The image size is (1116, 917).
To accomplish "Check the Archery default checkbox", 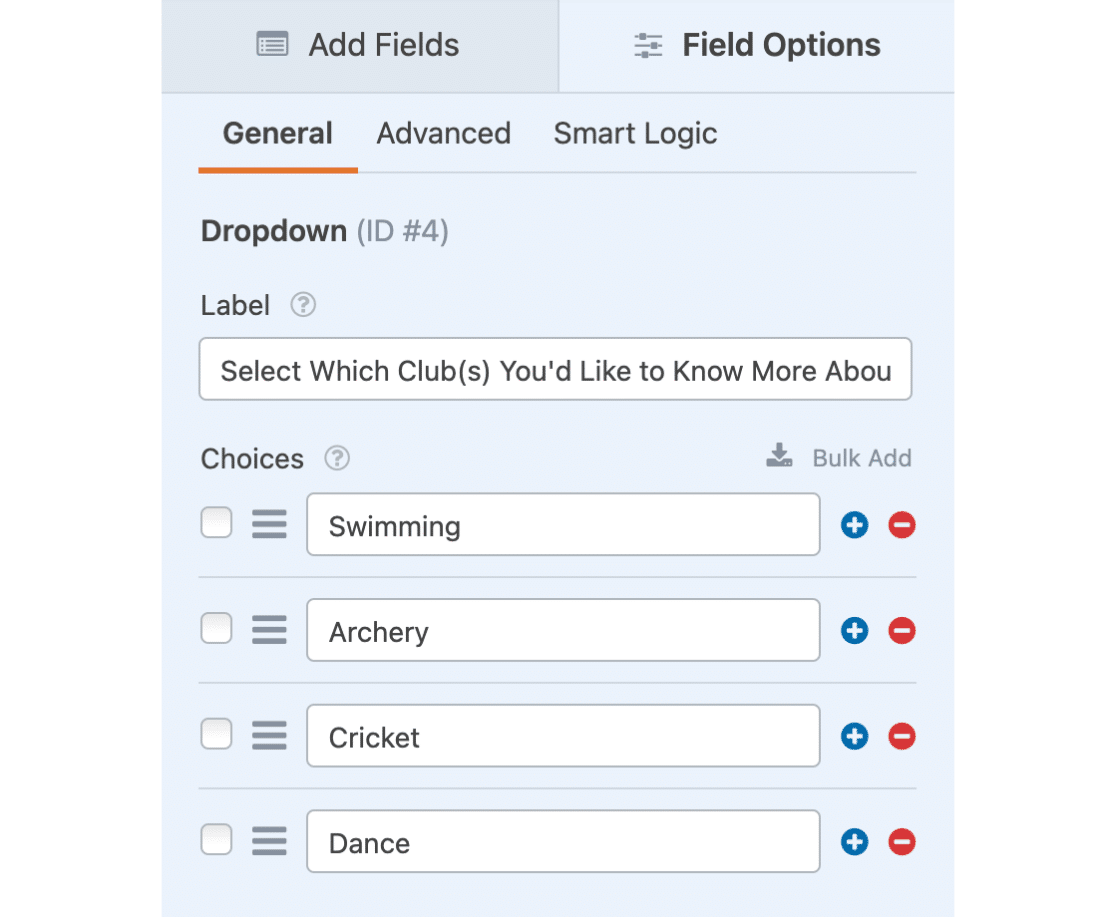I will pyautogui.click(x=216, y=628).
